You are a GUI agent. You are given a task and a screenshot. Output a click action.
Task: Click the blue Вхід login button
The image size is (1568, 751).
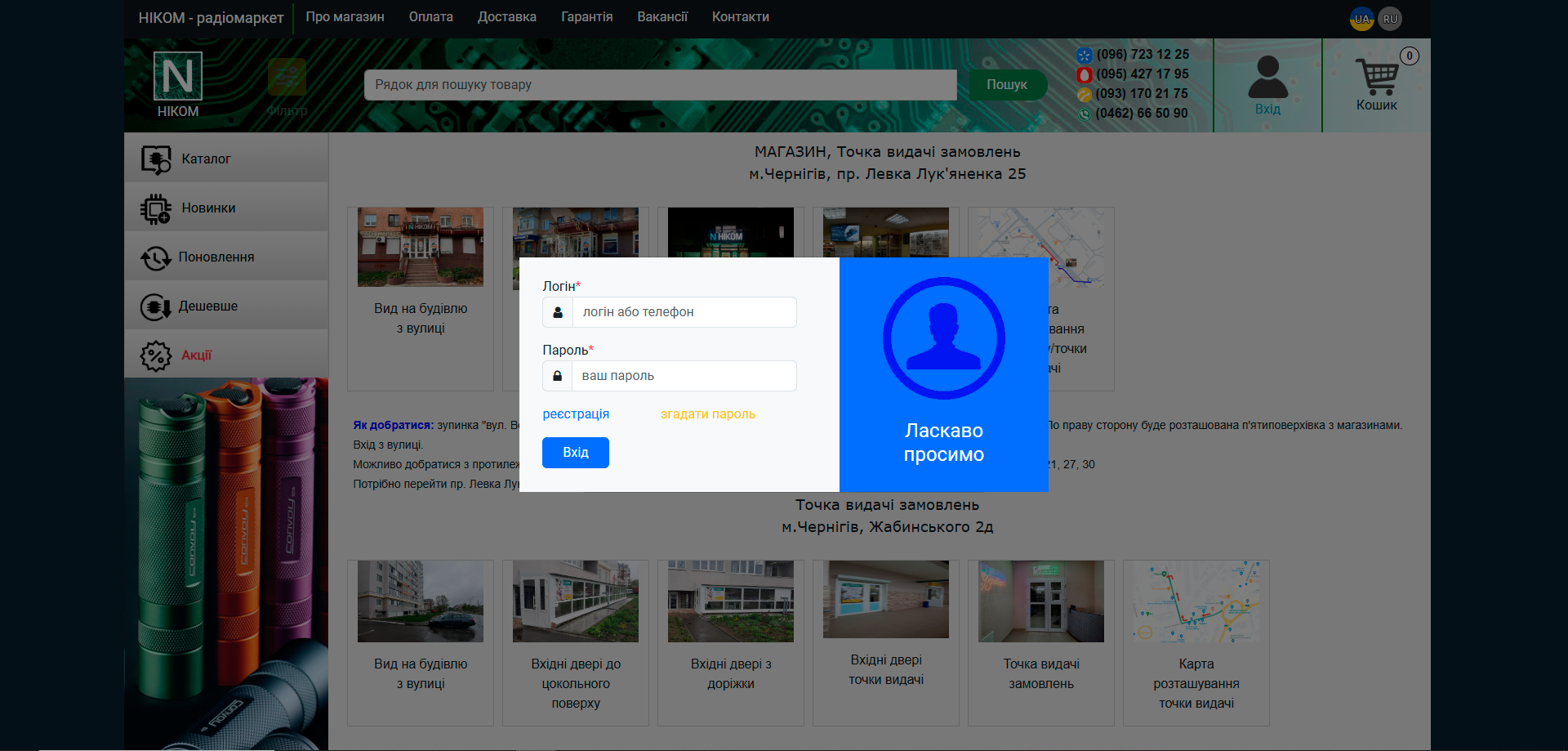(576, 453)
